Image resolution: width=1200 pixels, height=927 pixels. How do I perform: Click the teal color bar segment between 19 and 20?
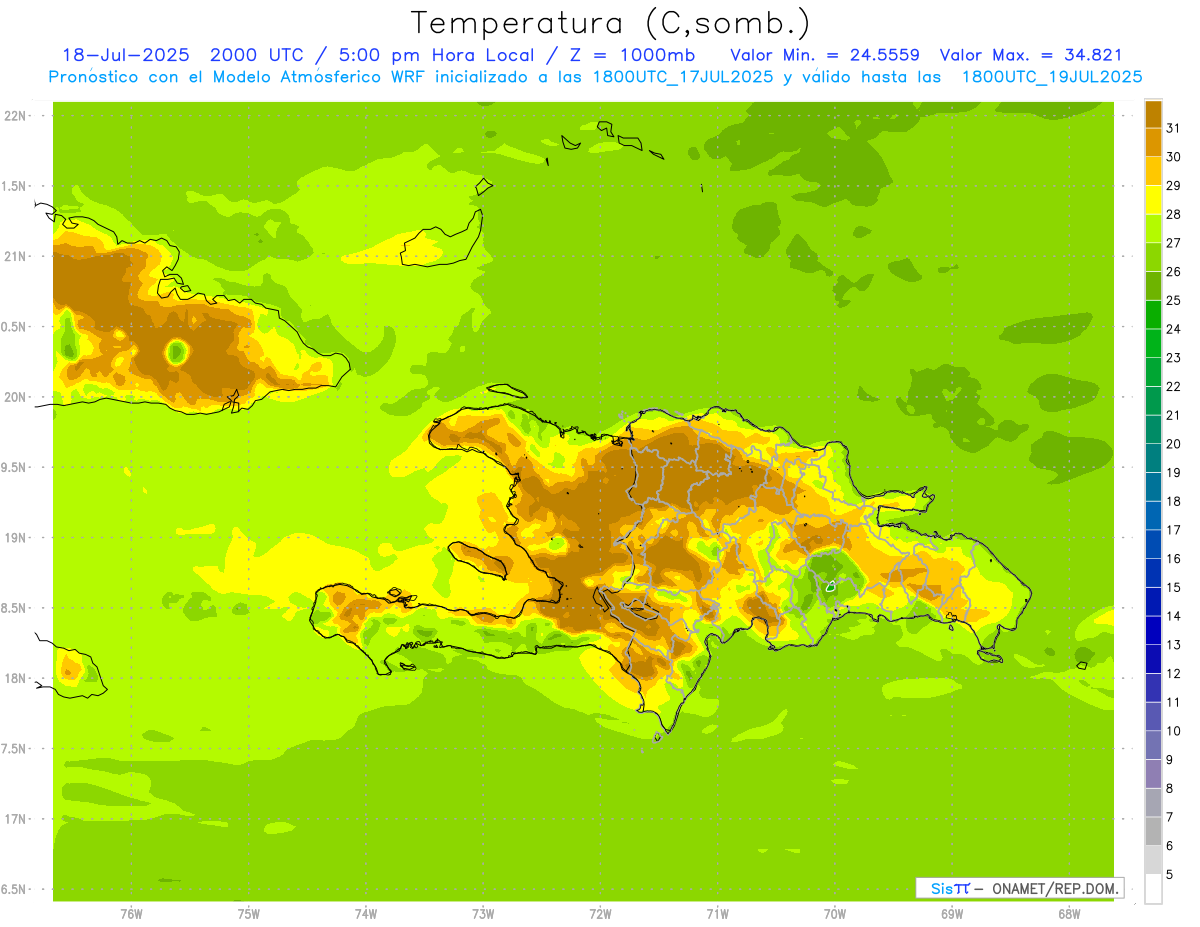coord(1153,458)
